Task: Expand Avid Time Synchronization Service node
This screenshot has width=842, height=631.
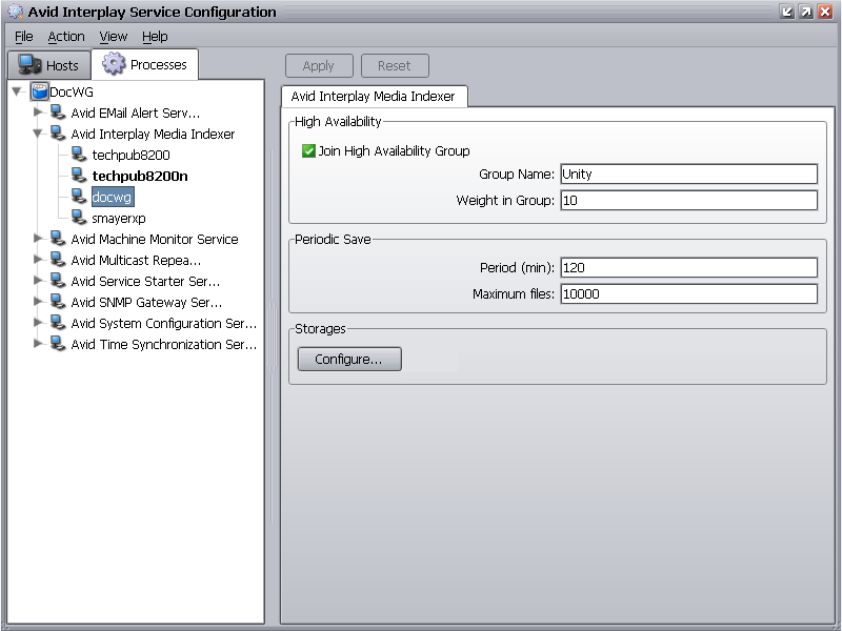Action: click(x=38, y=343)
